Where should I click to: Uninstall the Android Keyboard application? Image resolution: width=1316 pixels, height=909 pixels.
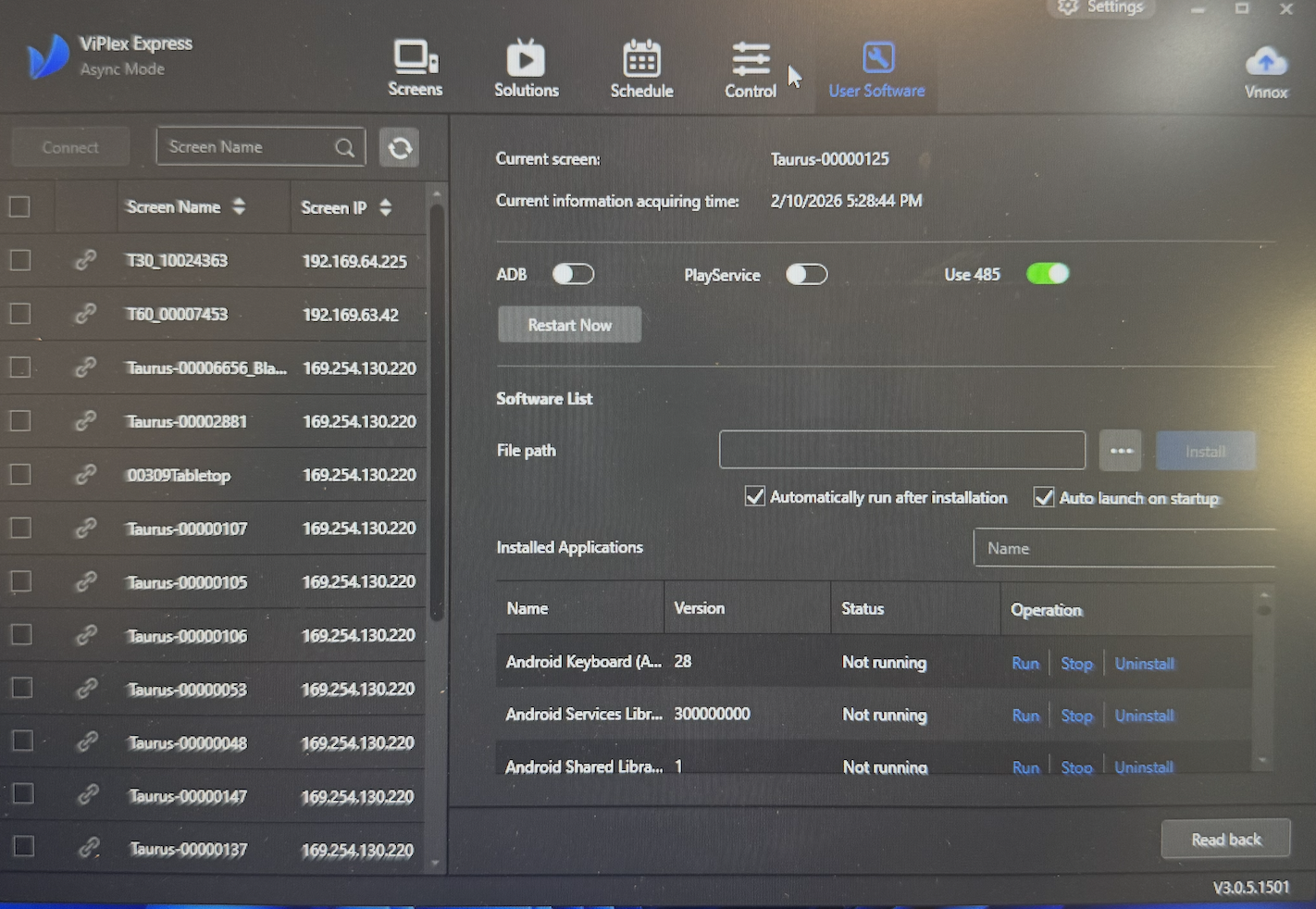click(x=1145, y=663)
